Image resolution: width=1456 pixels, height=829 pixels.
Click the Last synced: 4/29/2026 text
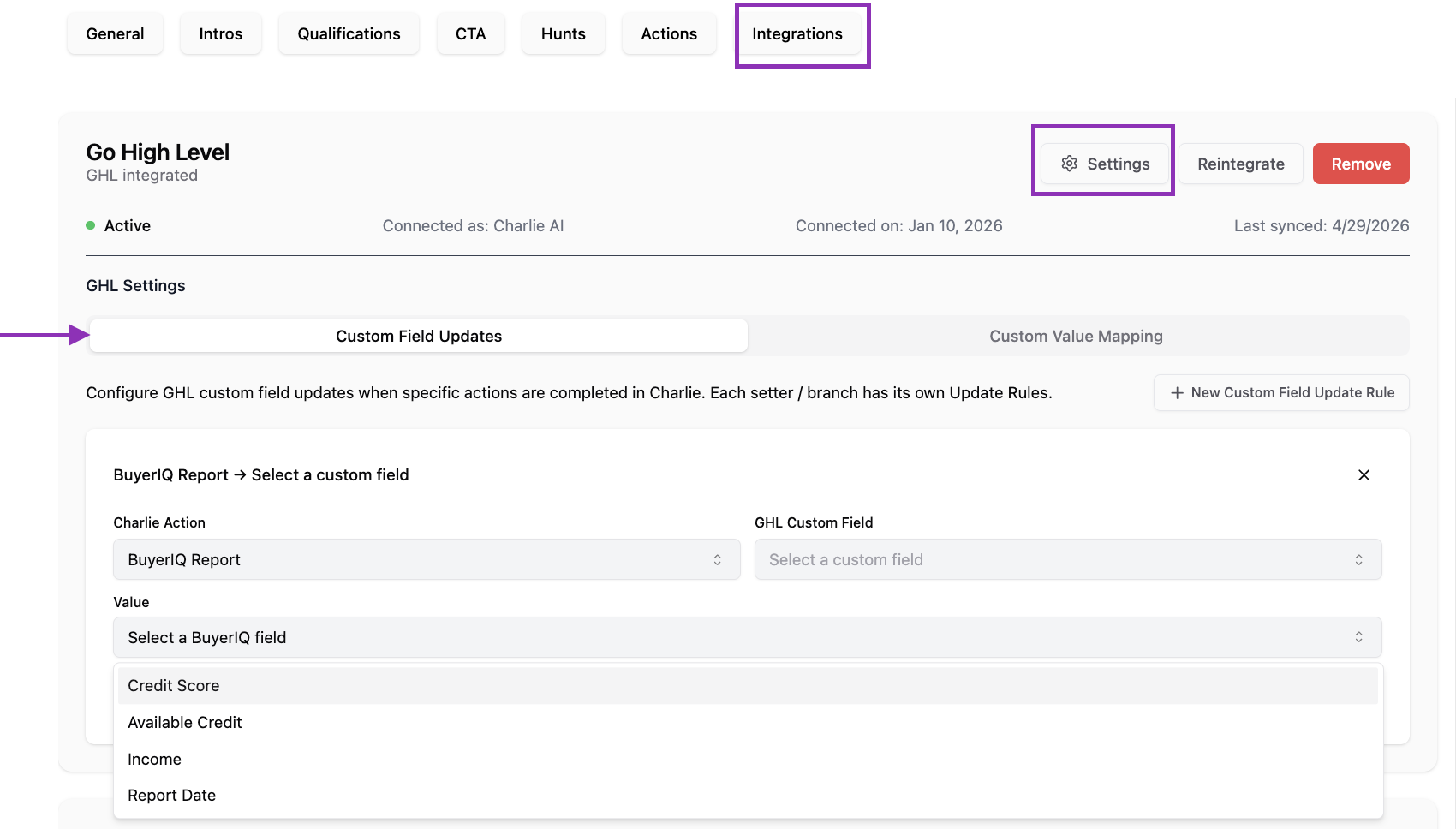click(x=1322, y=226)
